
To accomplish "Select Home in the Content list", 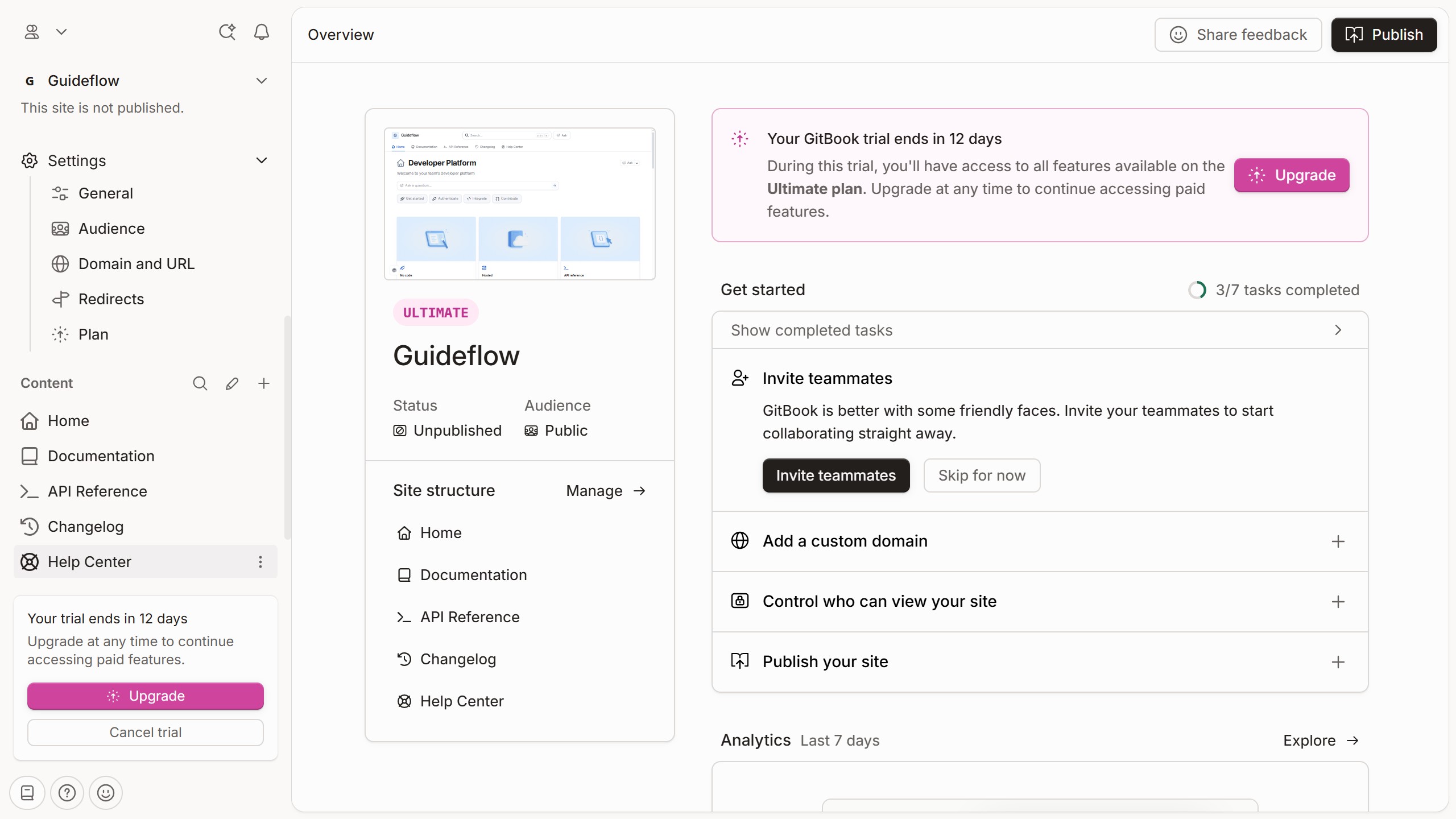I will pos(146,421).
